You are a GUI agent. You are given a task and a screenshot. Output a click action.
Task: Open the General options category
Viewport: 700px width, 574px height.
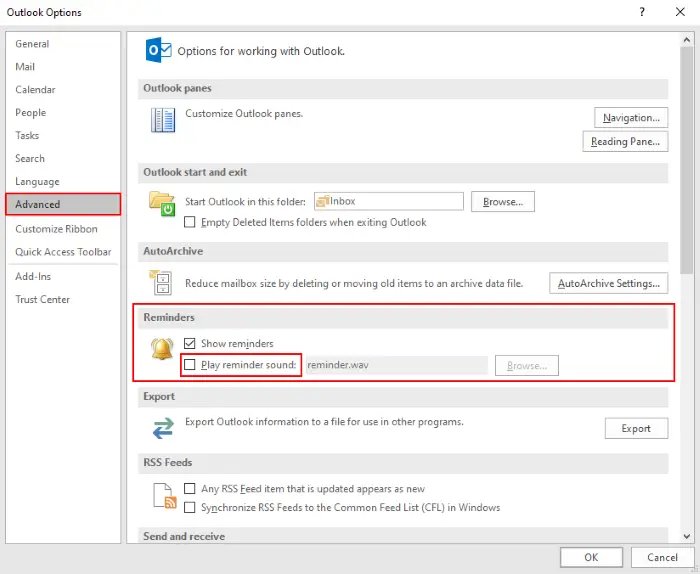[63, 44]
